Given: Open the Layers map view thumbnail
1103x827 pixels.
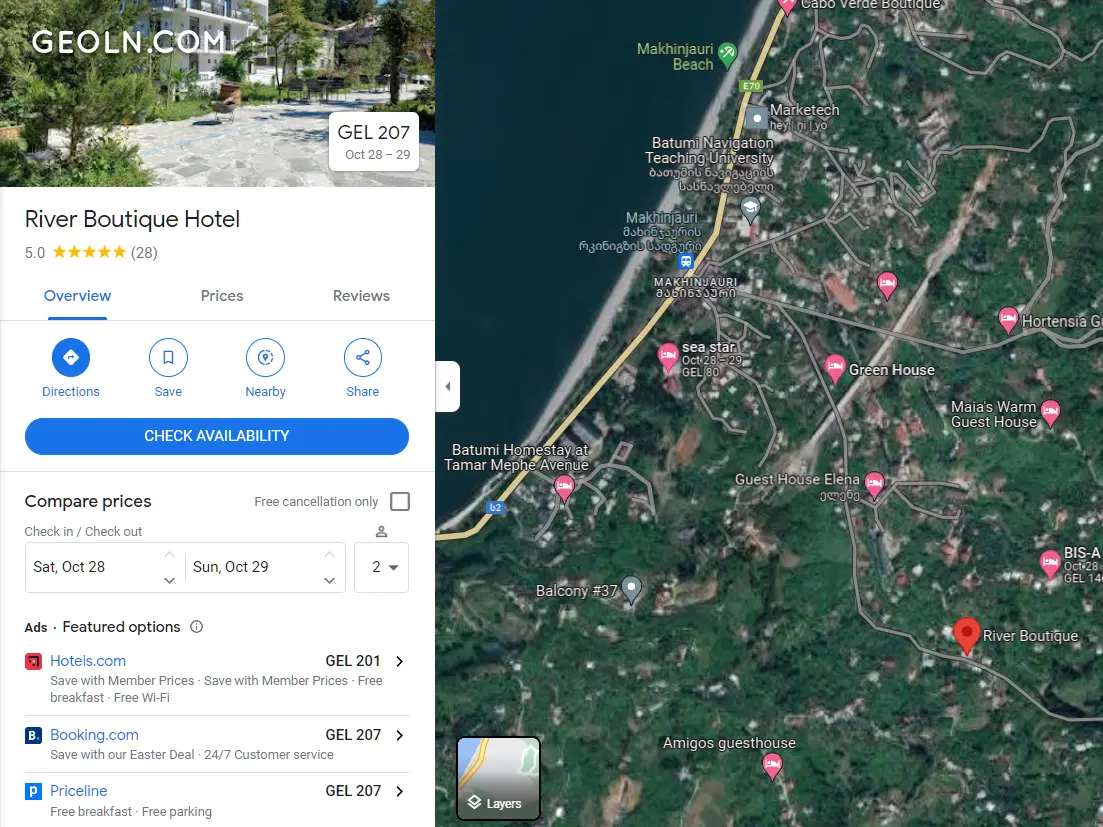Looking at the screenshot, I should 499,778.
